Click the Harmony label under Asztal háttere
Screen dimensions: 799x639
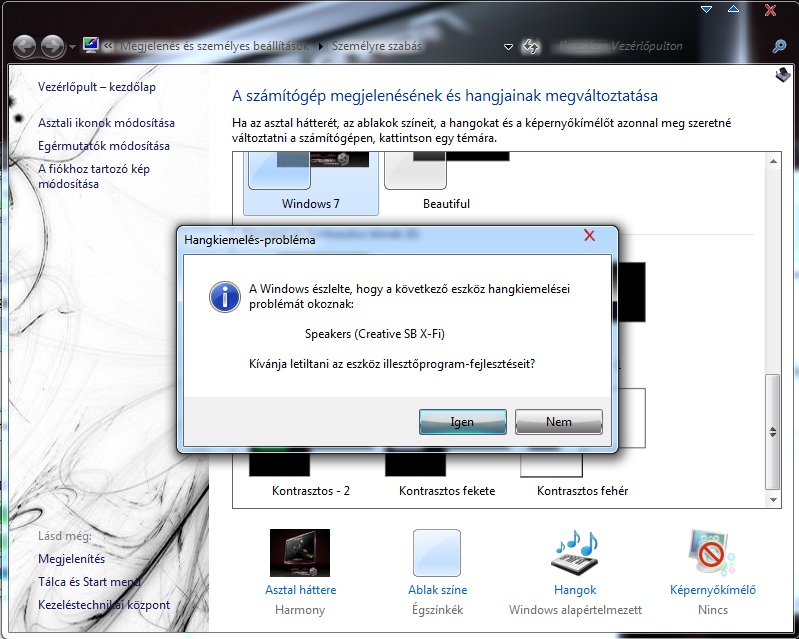tap(300, 609)
